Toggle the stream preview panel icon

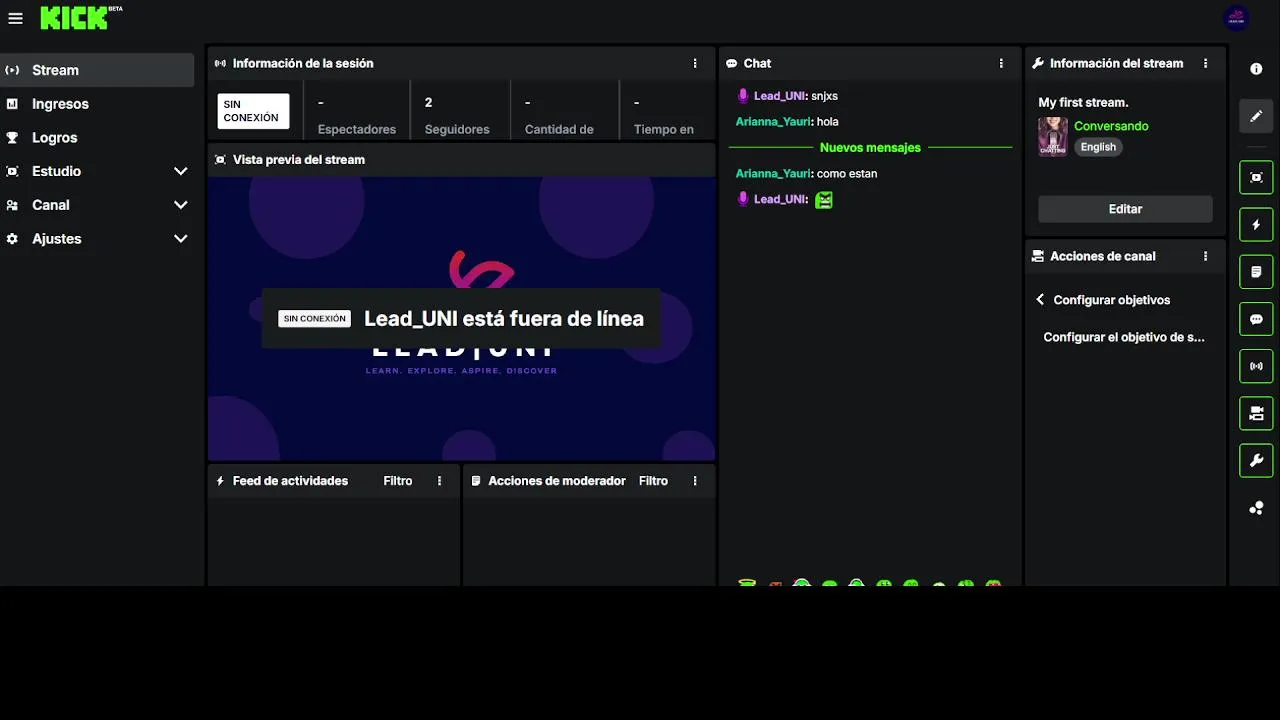[1257, 177]
